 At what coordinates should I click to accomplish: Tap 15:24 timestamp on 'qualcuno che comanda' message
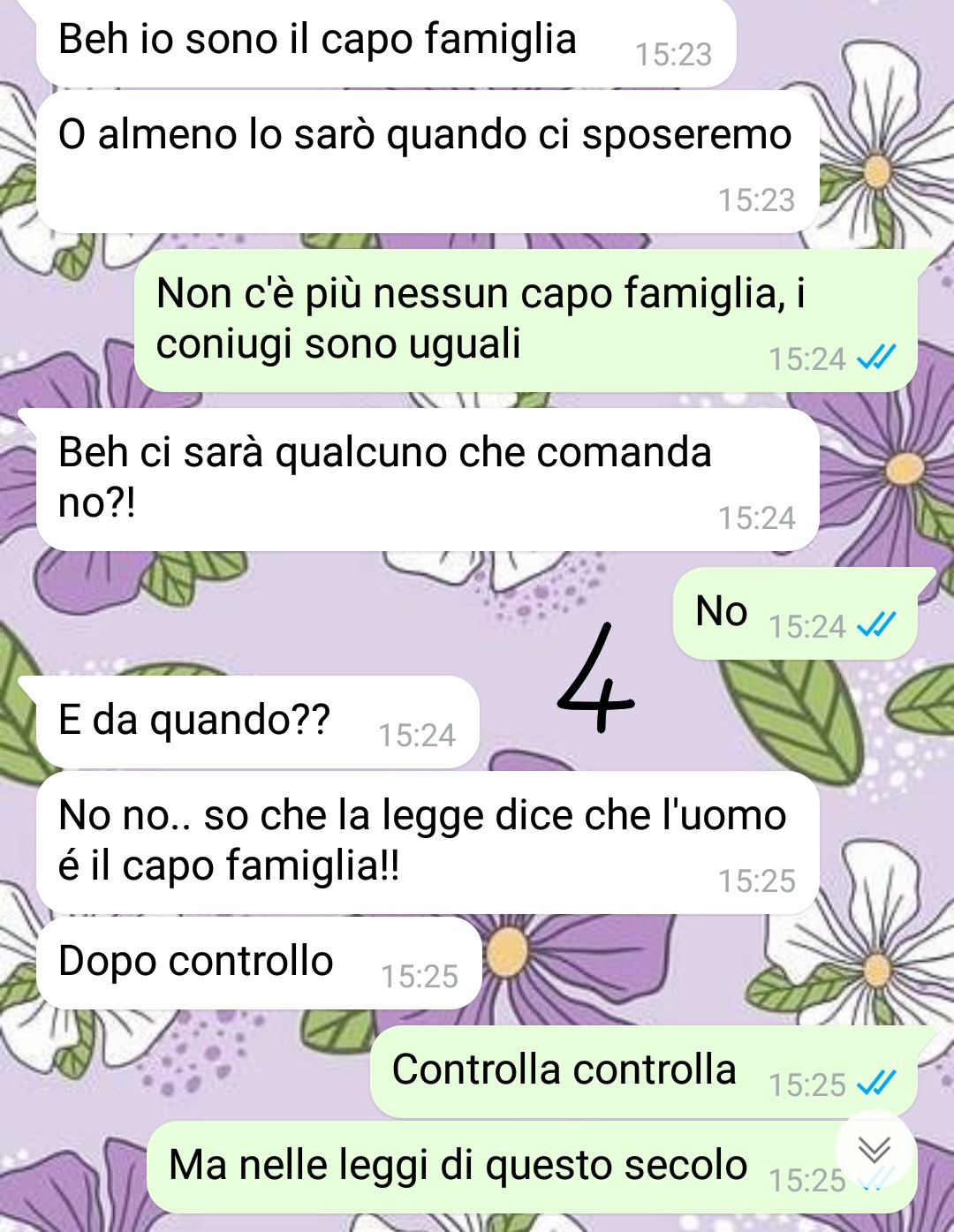pyautogui.click(x=756, y=518)
